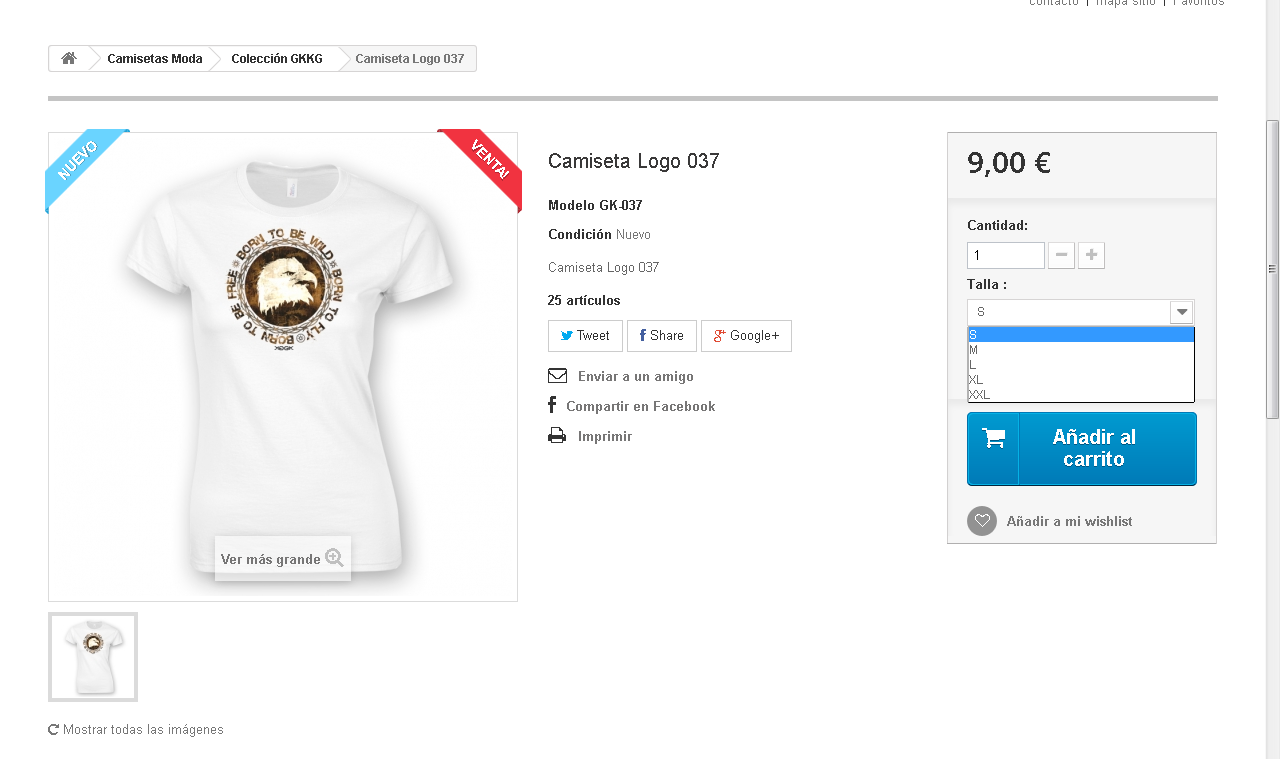Click the printer icon beside Imprimir
Screen dimensions: 1280x759
[557, 435]
